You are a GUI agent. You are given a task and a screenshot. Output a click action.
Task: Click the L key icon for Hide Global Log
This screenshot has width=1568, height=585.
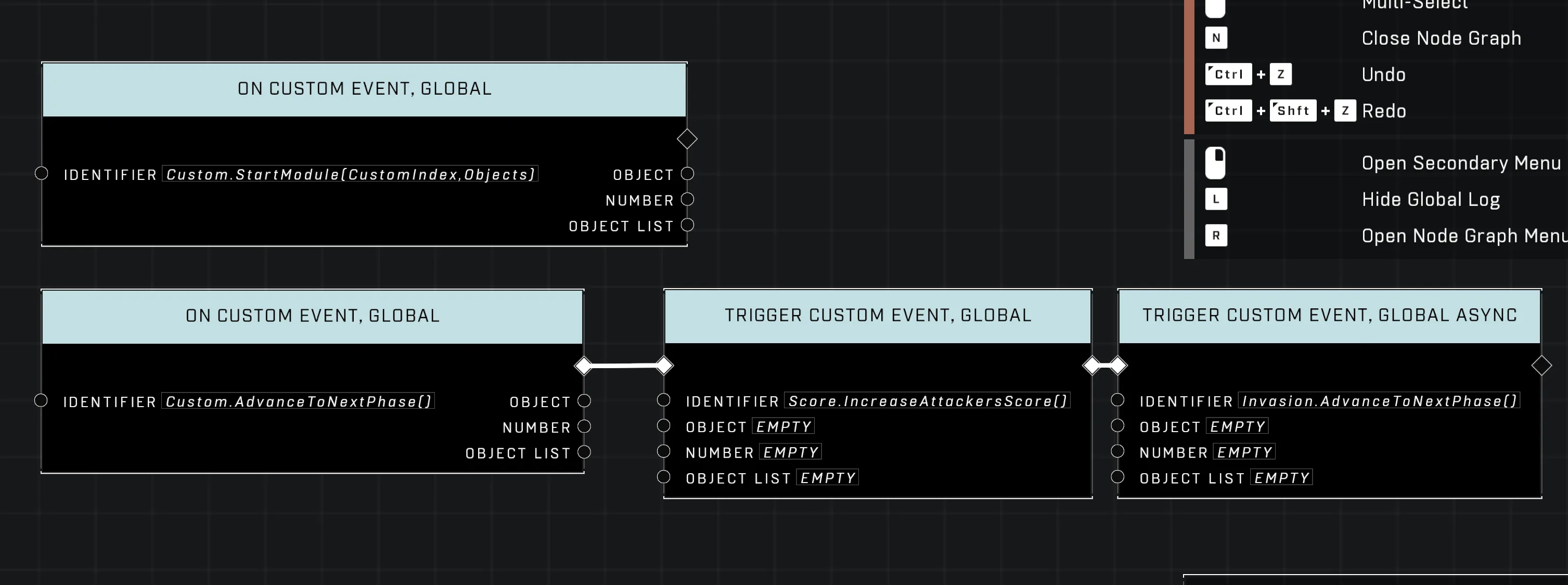coord(1216,199)
